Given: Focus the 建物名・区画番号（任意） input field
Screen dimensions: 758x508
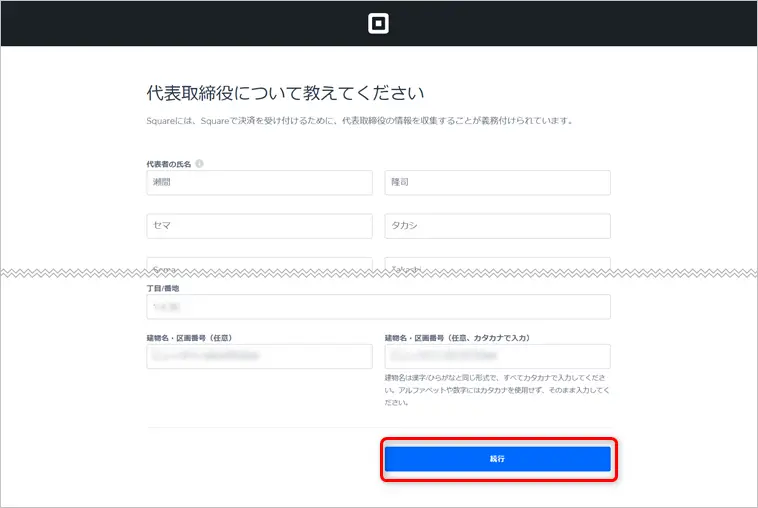Looking at the screenshot, I should pos(260,356).
